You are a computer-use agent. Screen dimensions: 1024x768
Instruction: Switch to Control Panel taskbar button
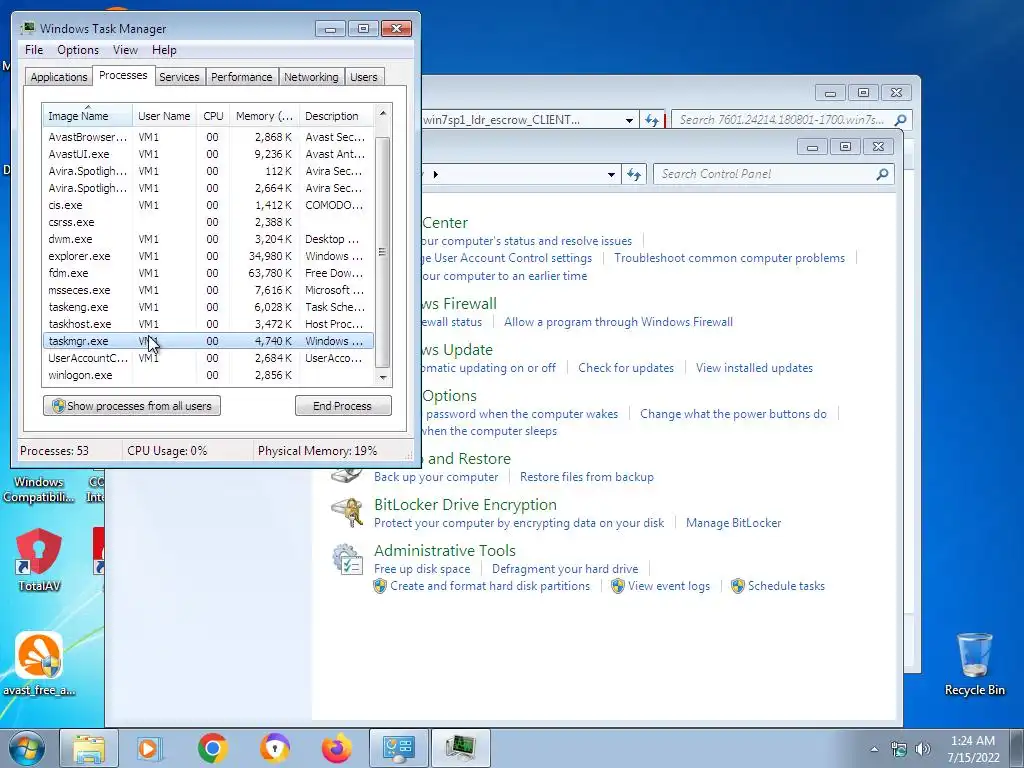[399, 748]
